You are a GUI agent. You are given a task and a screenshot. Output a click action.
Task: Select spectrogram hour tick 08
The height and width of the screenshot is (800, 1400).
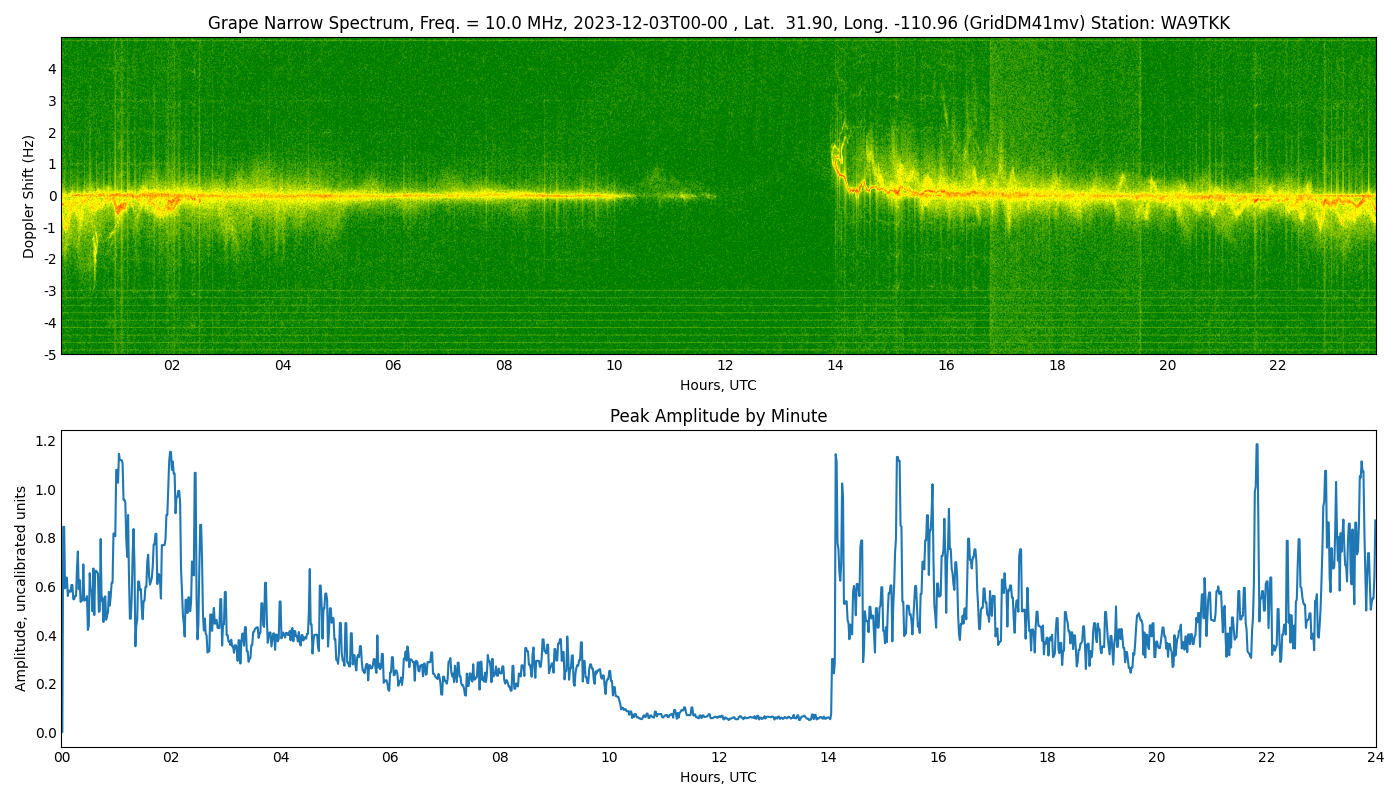coord(504,366)
